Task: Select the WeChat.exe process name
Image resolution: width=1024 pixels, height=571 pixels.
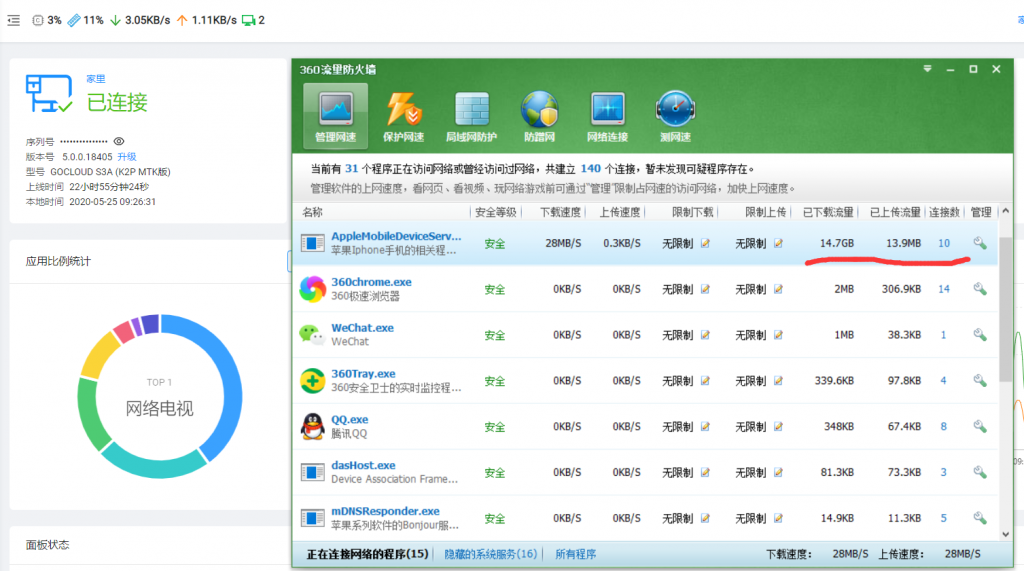Action: pyautogui.click(x=362, y=328)
